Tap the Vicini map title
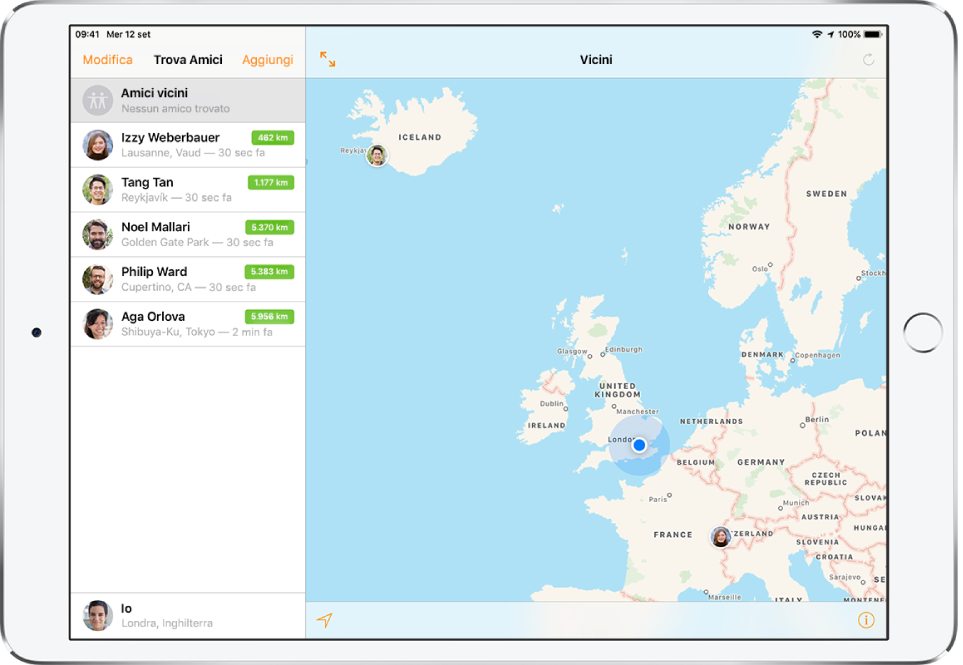Viewport: 963px width, 665px height. (x=596, y=60)
